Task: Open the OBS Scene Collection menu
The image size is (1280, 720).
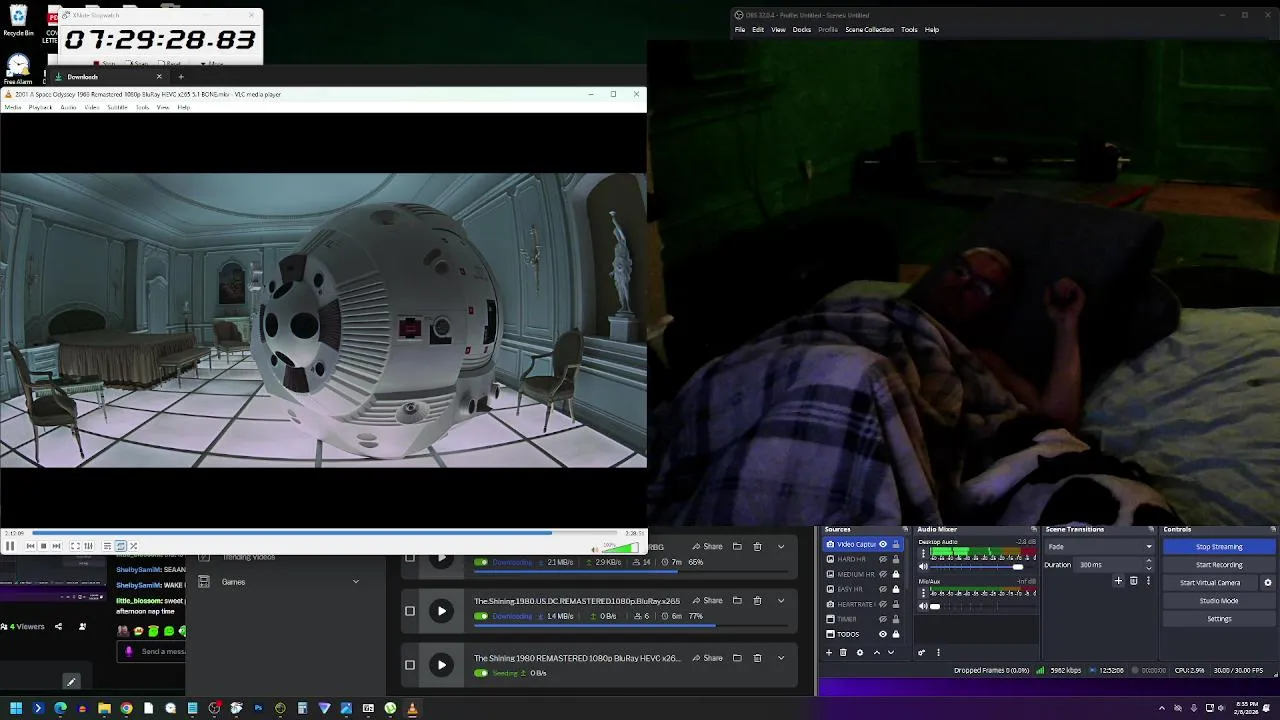Action: pyautogui.click(x=869, y=29)
